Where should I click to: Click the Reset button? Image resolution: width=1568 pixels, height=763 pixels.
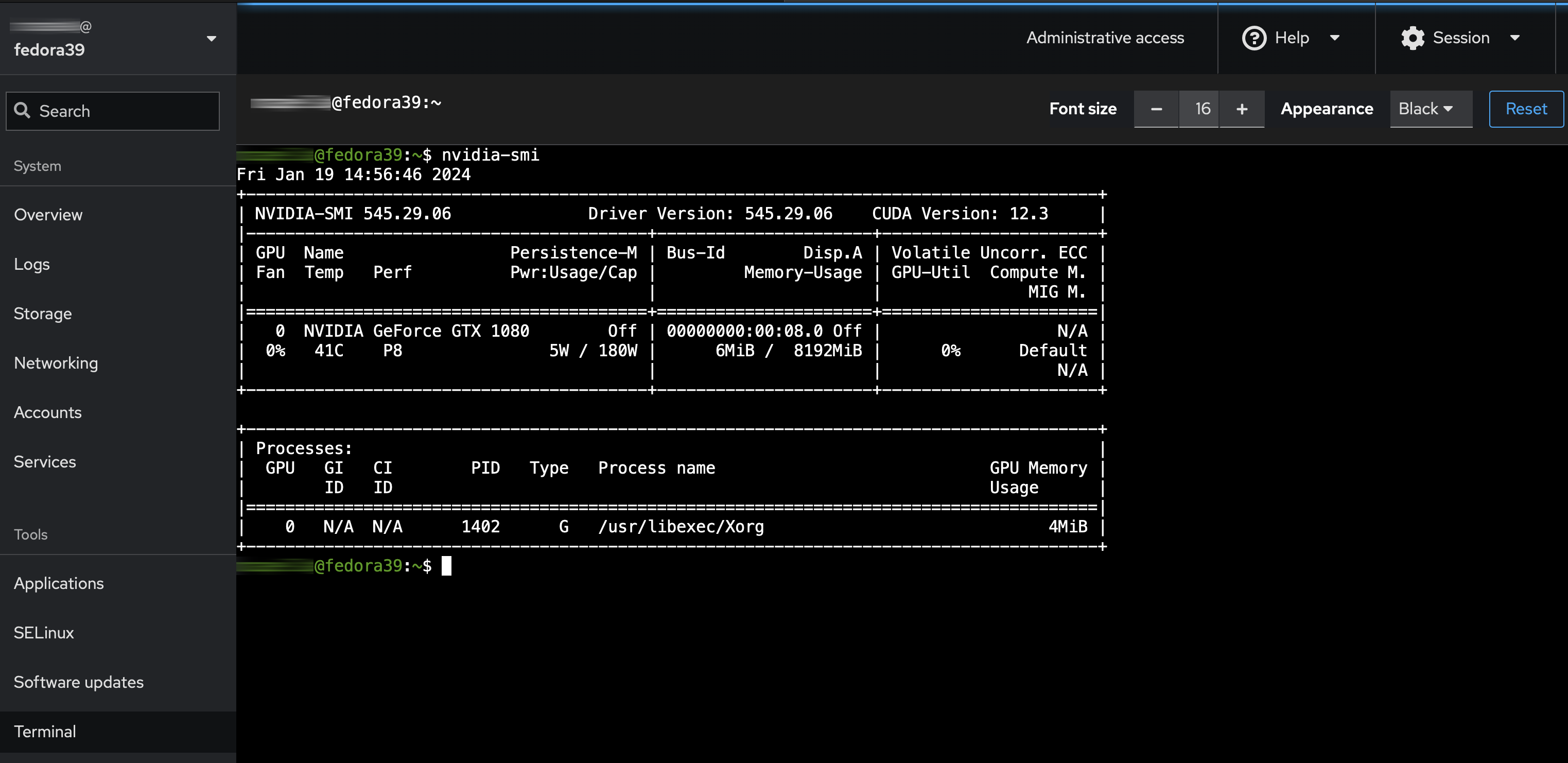(1525, 109)
